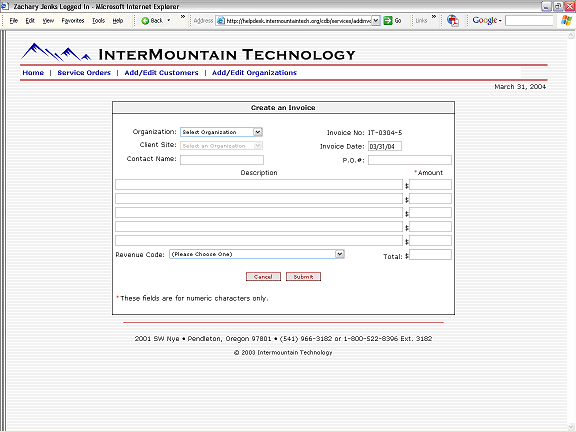576x432 pixels.
Task: Open the Tools menu
Action: point(98,21)
